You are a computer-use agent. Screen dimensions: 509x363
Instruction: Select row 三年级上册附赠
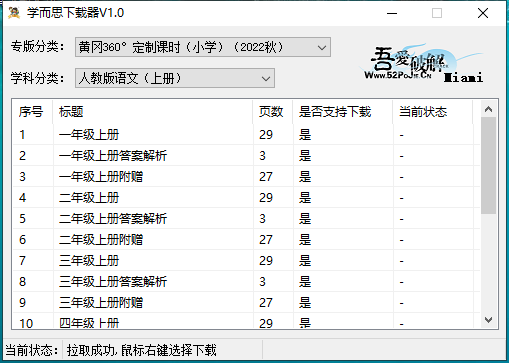[246, 303]
